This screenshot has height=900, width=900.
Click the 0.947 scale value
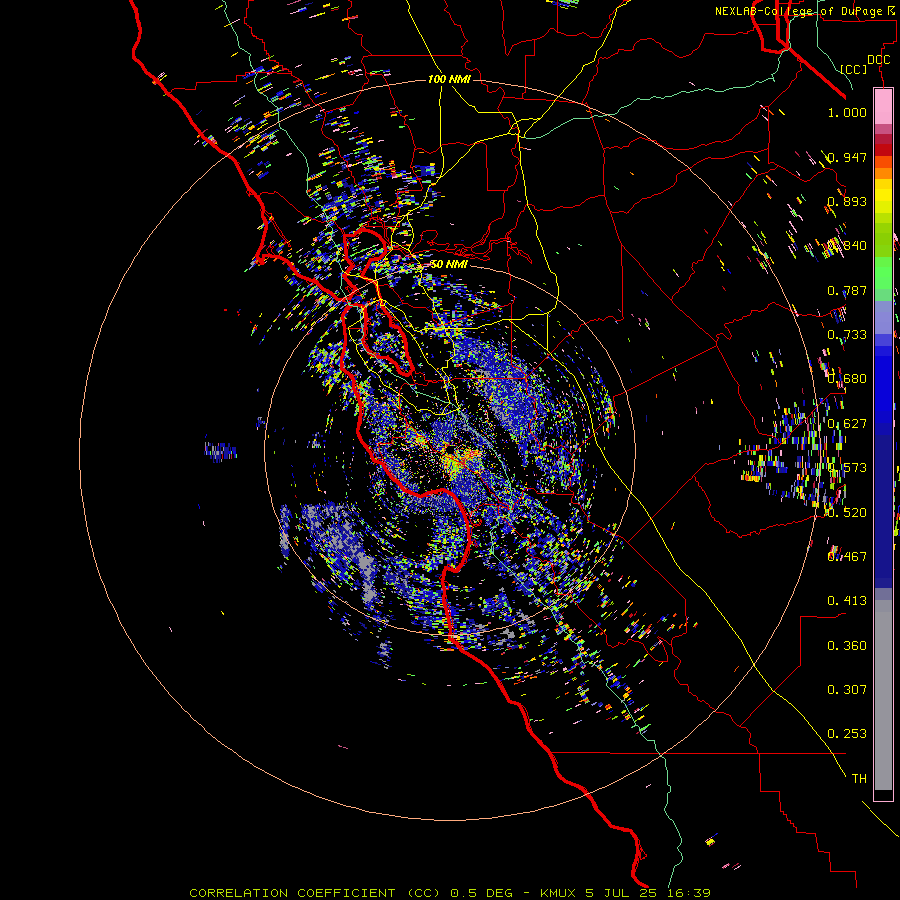point(847,157)
